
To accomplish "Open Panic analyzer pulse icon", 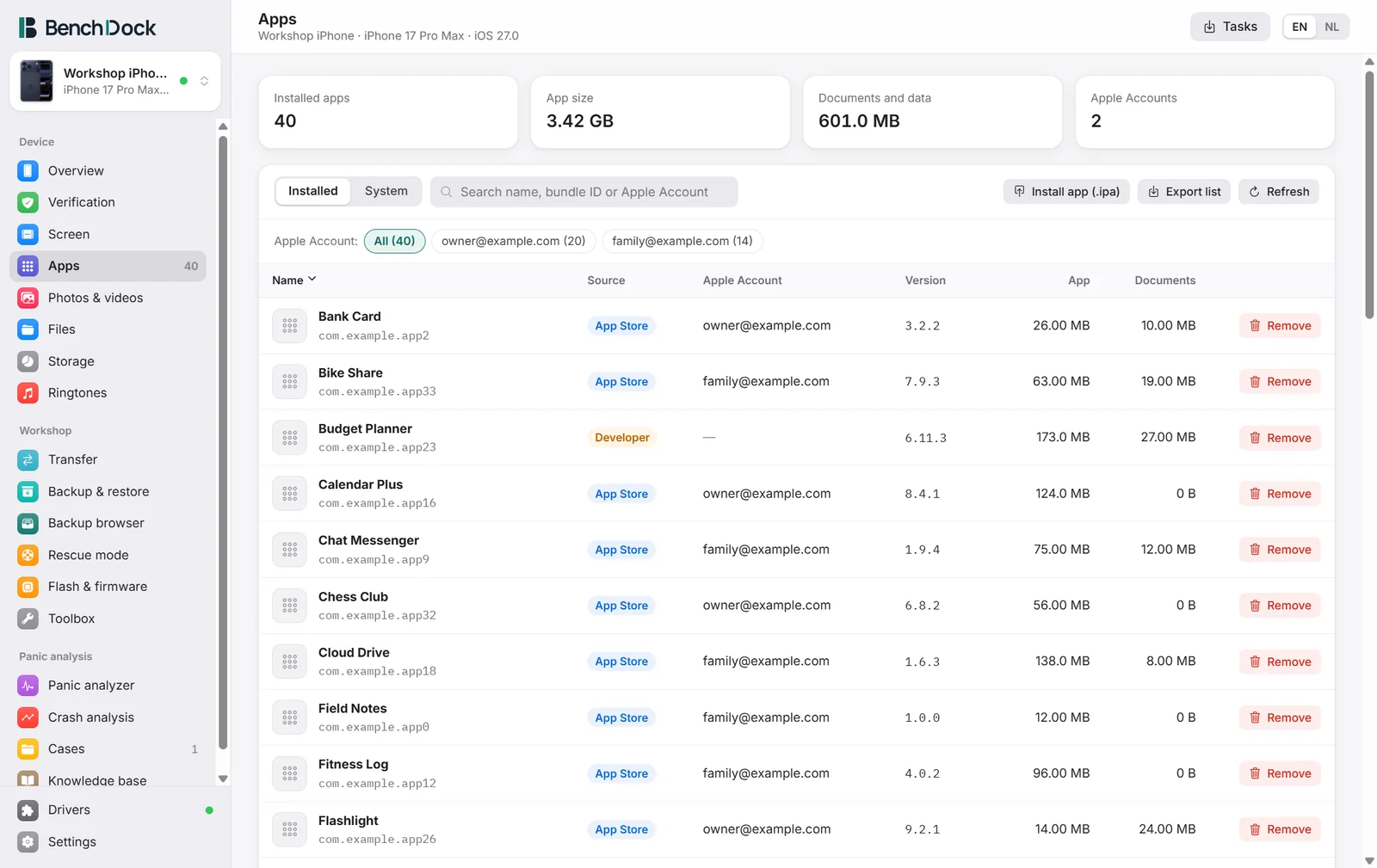I will (x=28, y=686).
